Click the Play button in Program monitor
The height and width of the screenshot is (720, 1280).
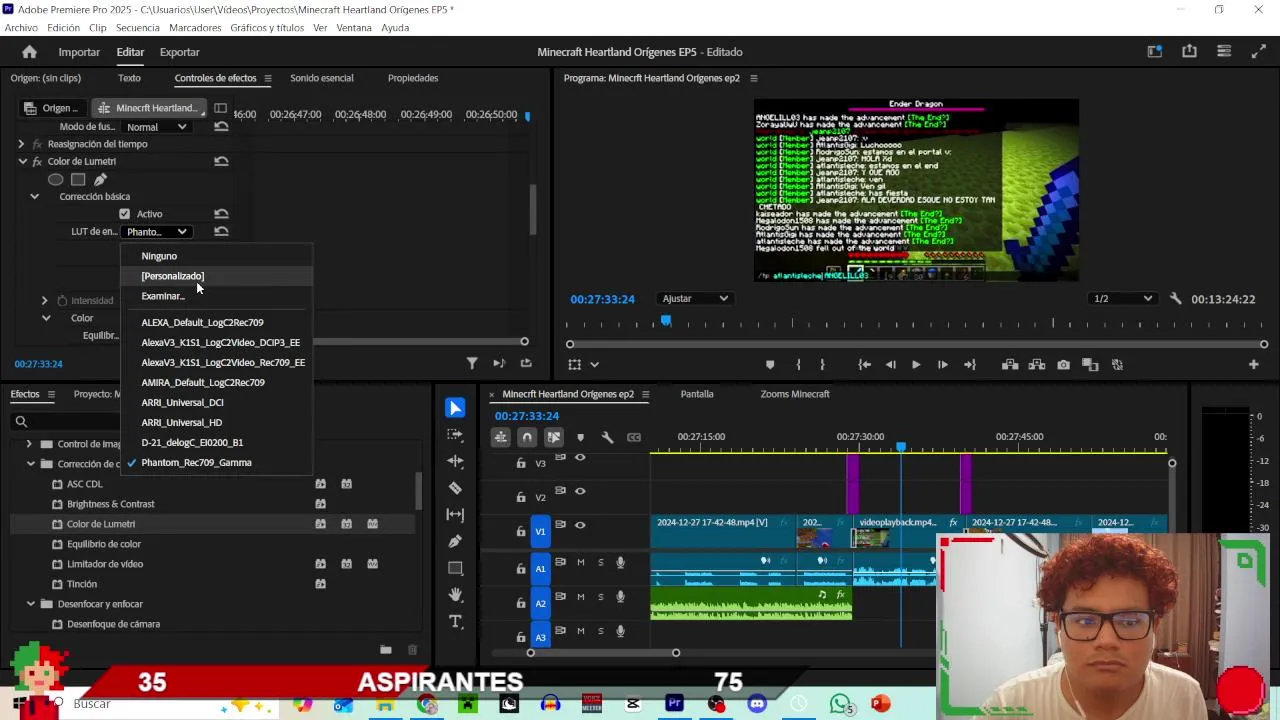pos(915,365)
